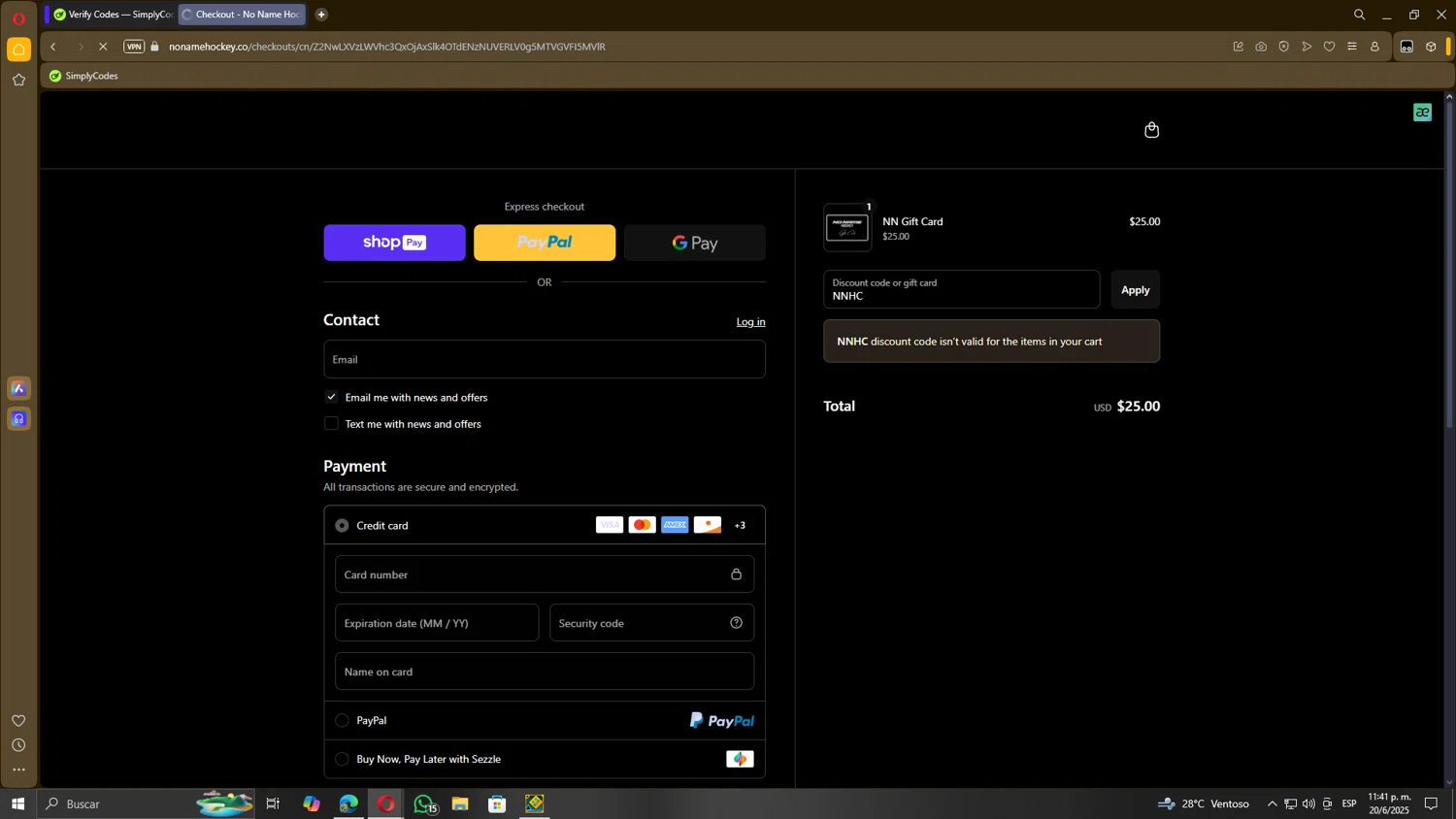Open the volume control in tray

tap(1308, 803)
